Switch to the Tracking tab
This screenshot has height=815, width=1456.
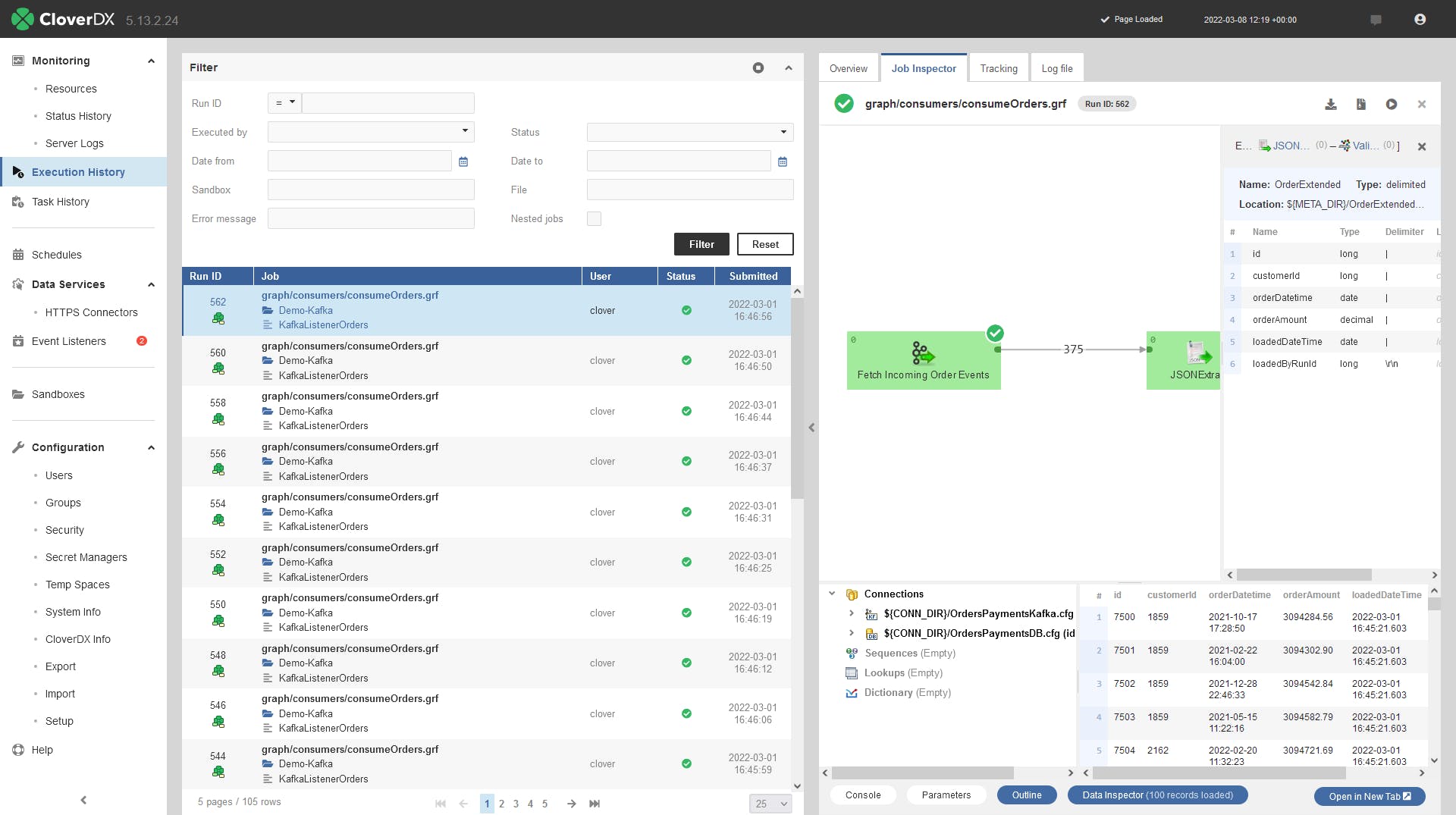(999, 68)
